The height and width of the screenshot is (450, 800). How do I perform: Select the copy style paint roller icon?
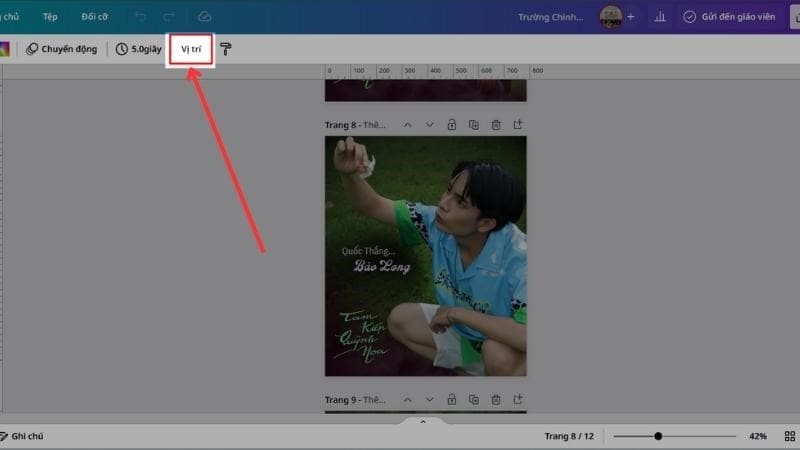coord(226,49)
